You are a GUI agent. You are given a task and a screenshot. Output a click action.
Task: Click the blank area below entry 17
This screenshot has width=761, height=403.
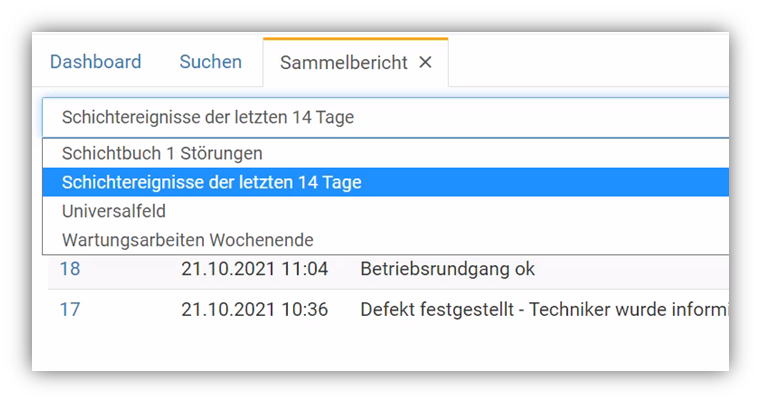tap(380, 350)
